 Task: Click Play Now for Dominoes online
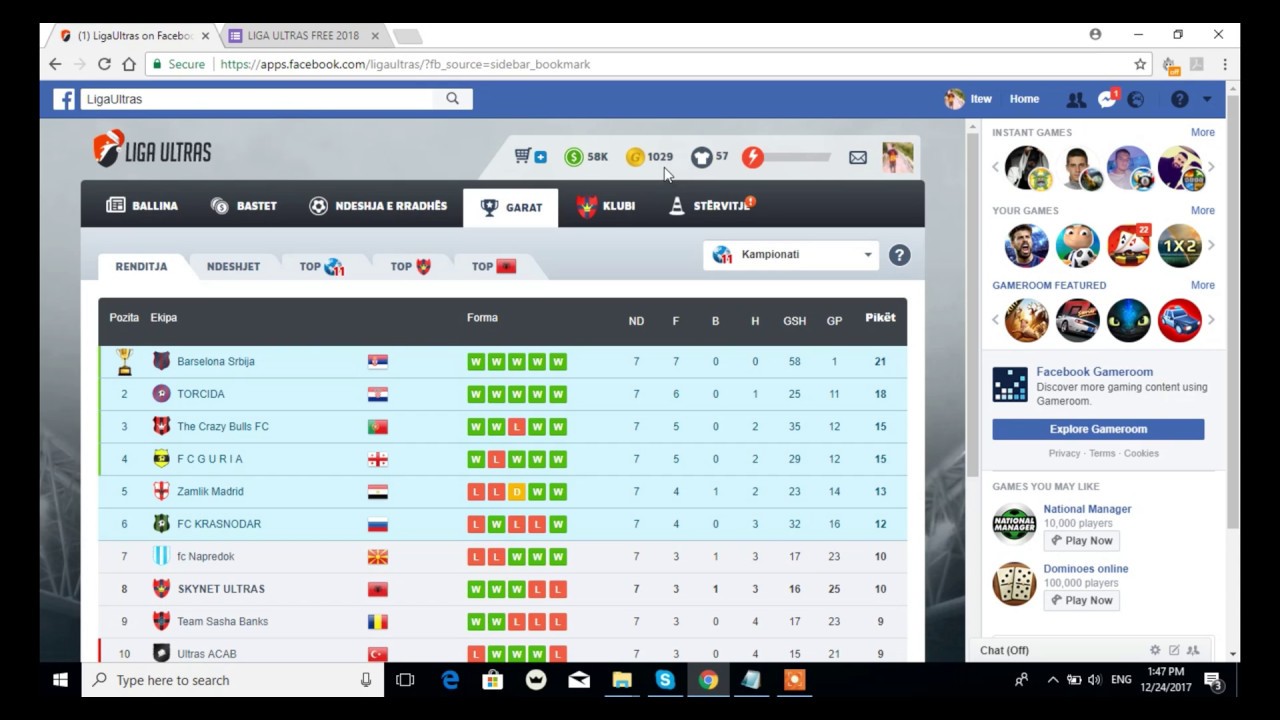tap(1081, 600)
